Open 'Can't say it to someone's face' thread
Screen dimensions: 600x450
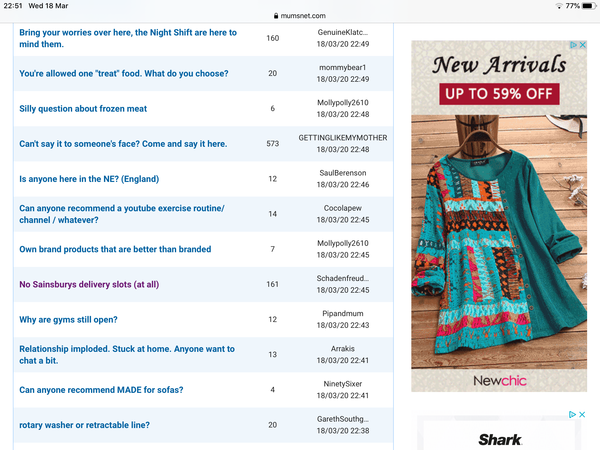[x=123, y=144]
